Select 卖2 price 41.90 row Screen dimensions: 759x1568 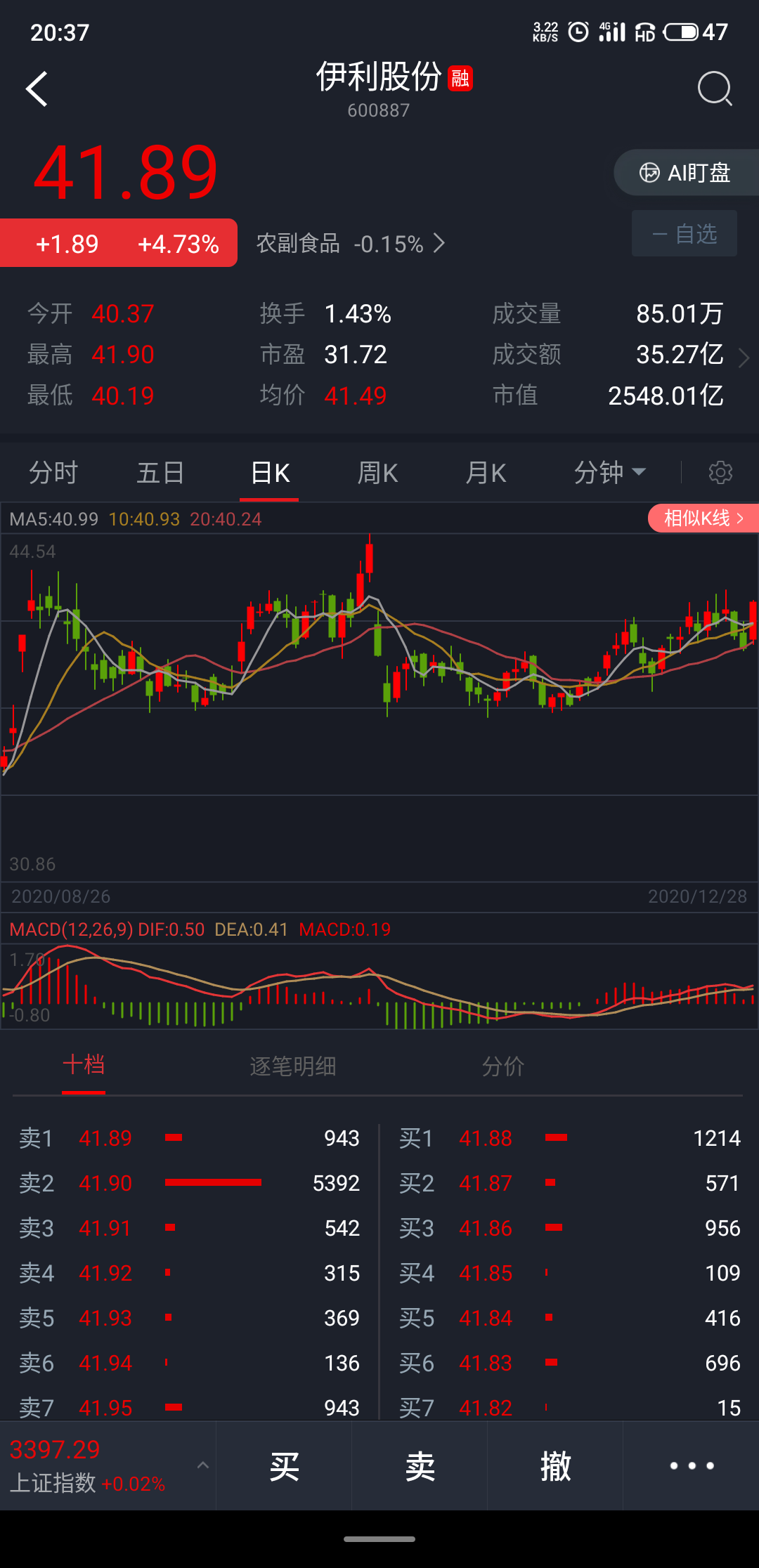190,1183
